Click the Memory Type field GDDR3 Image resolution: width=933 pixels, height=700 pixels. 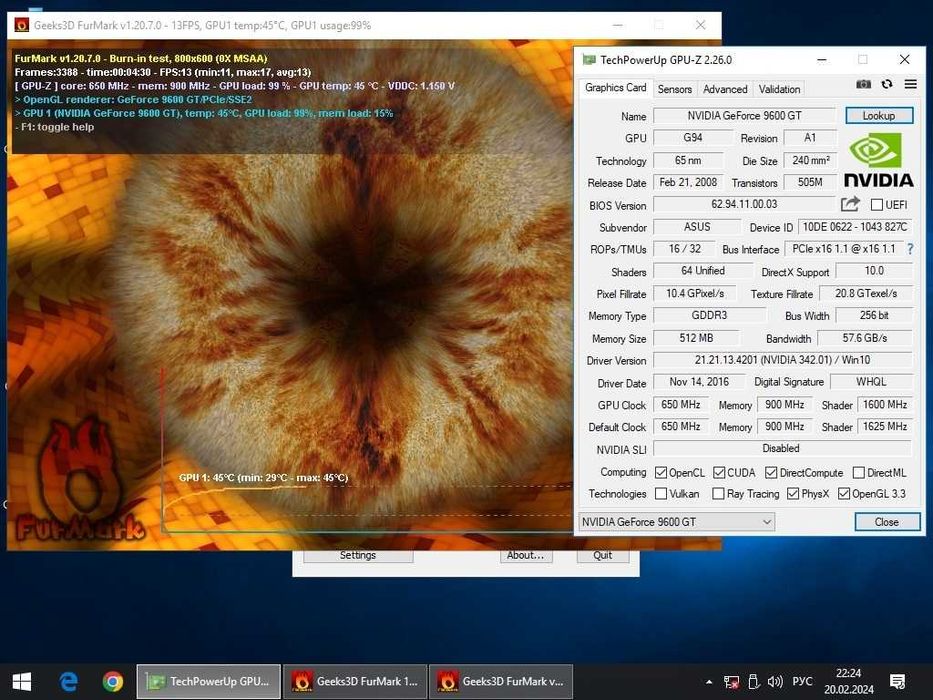tap(709, 315)
